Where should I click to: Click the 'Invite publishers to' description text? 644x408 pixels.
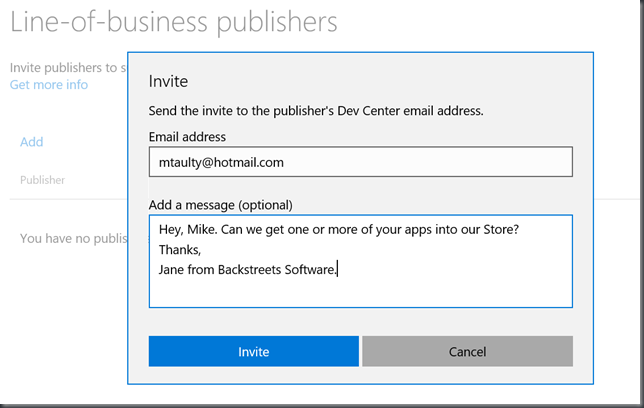(68, 67)
